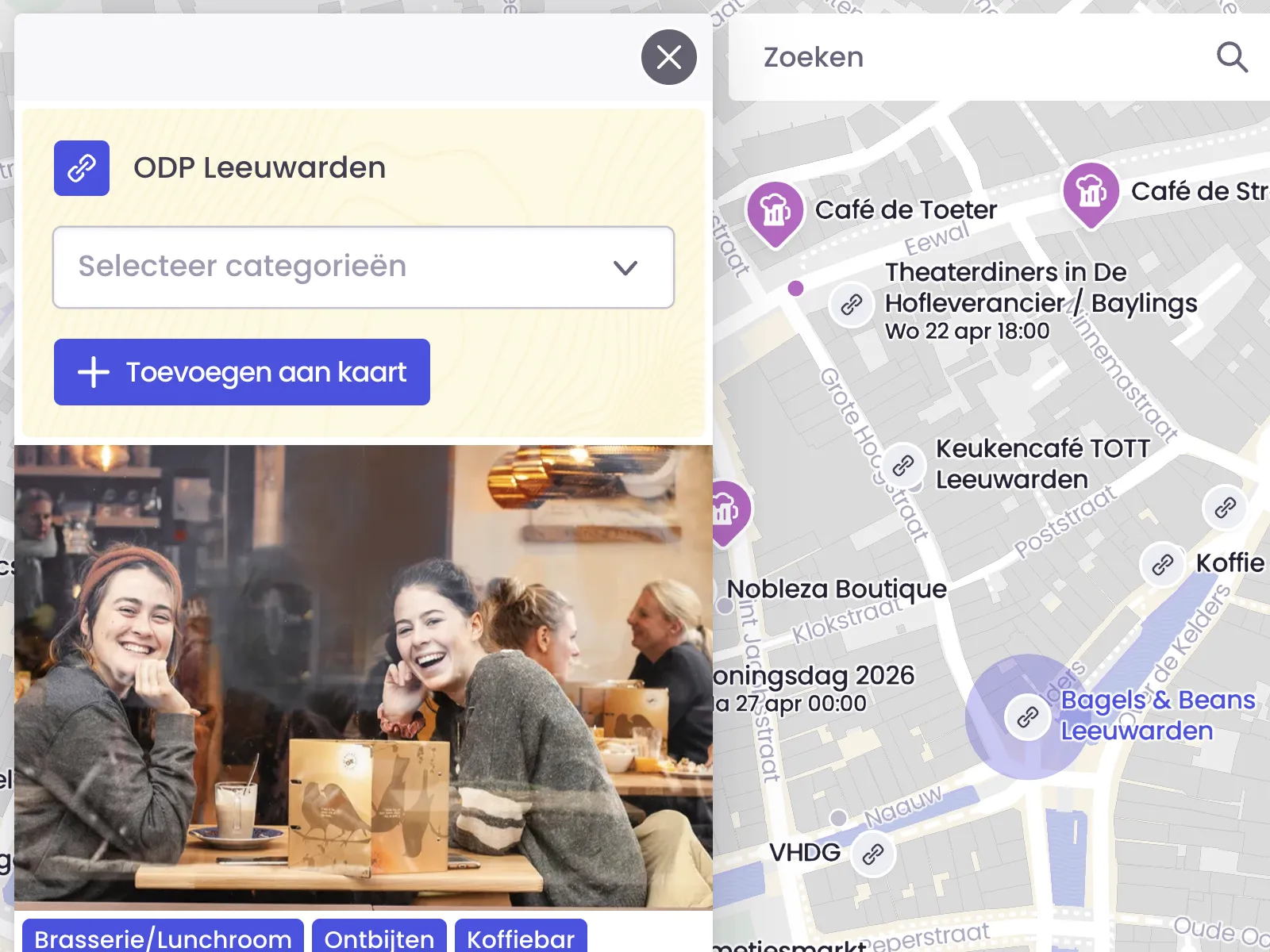Image resolution: width=1270 pixels, height=952 pixels.
Task: Click the search magnifier icon
Action: pyautogui.click(x=1232, y=57)
